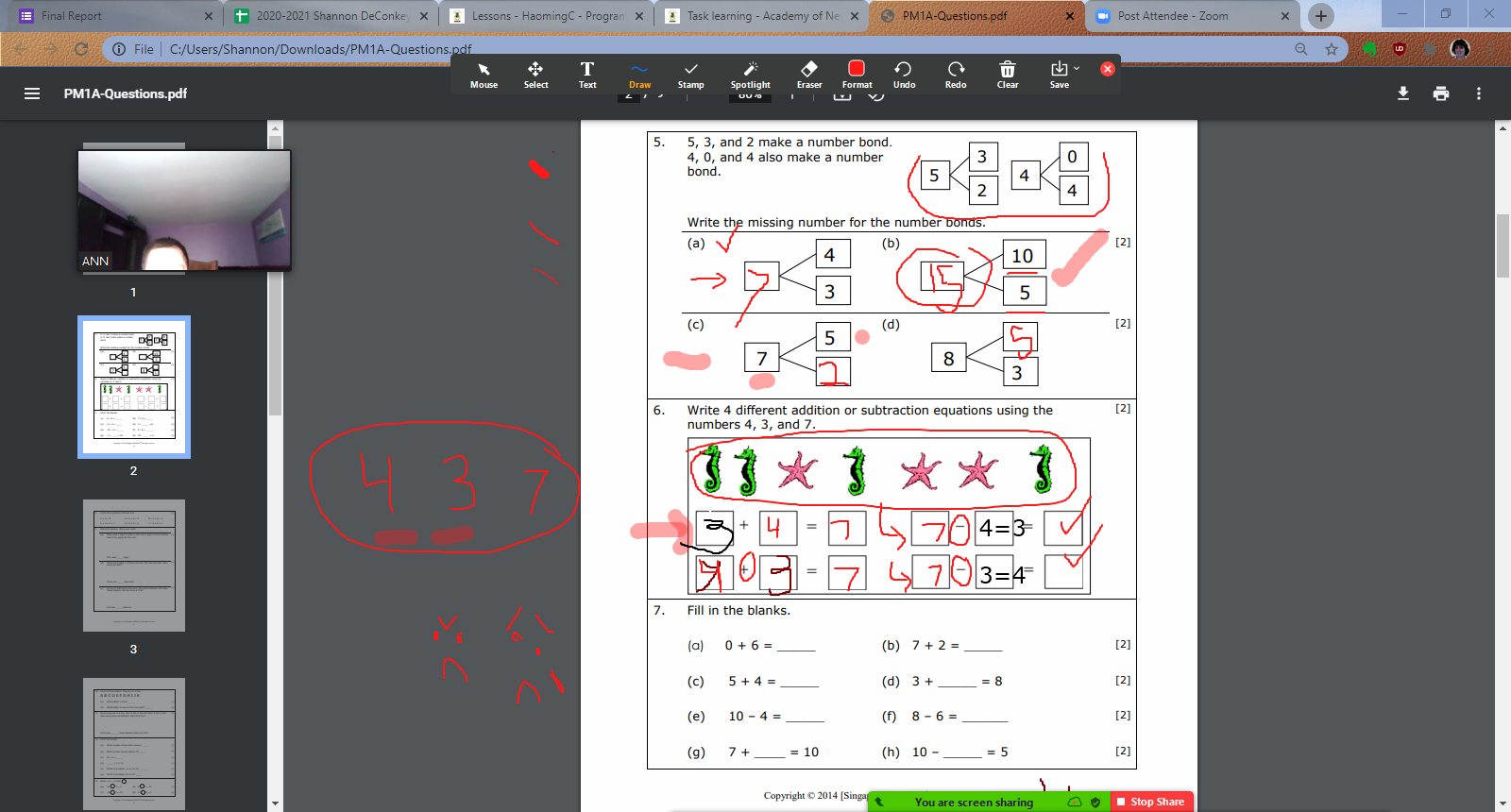Redo the annotation
The width and height of the screenshot is (1511, 812).
point(956,75)
